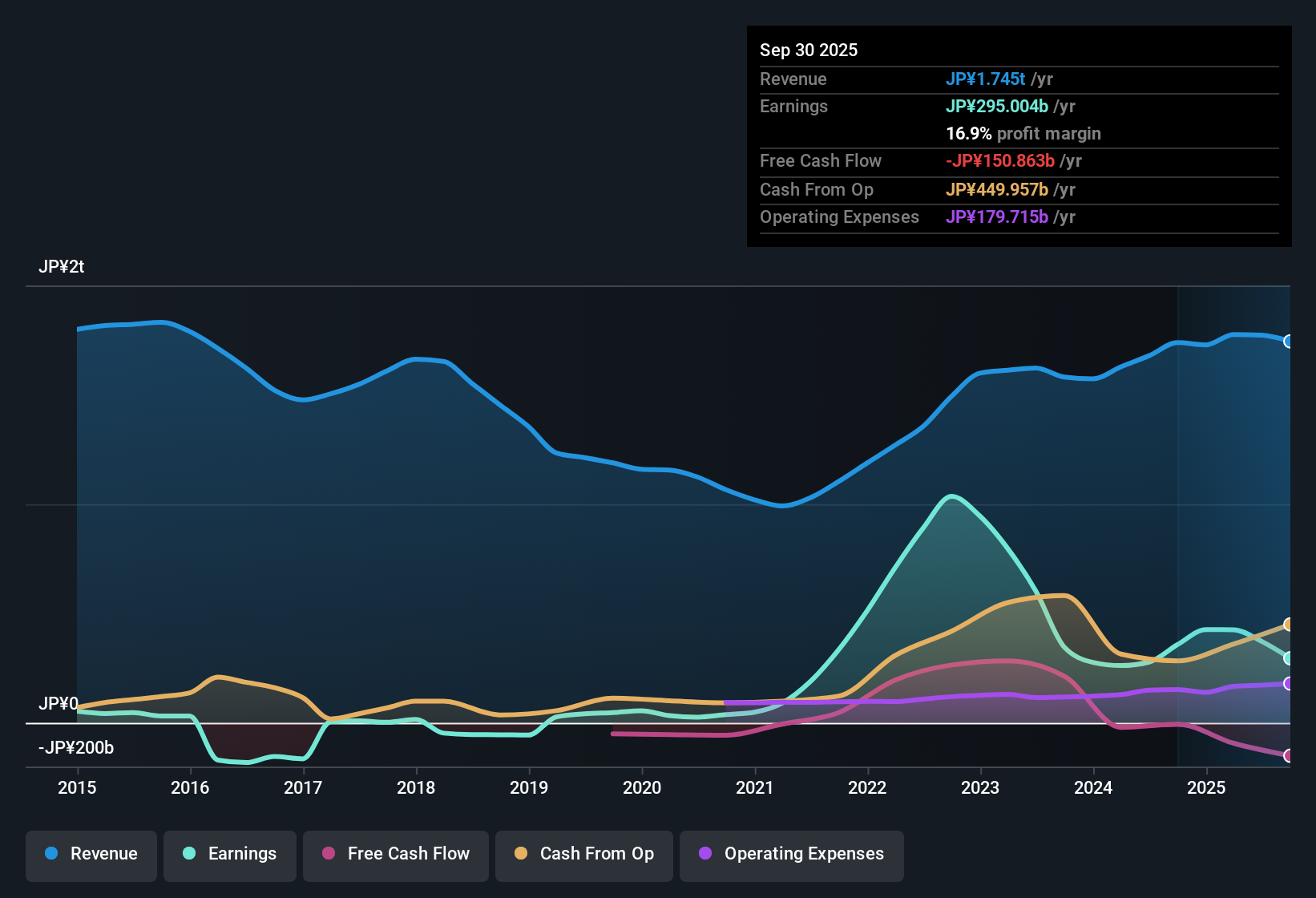1316x898 pixels.
Task: Click the JP¥295.004b Earnings value
Action: (997, 106)
